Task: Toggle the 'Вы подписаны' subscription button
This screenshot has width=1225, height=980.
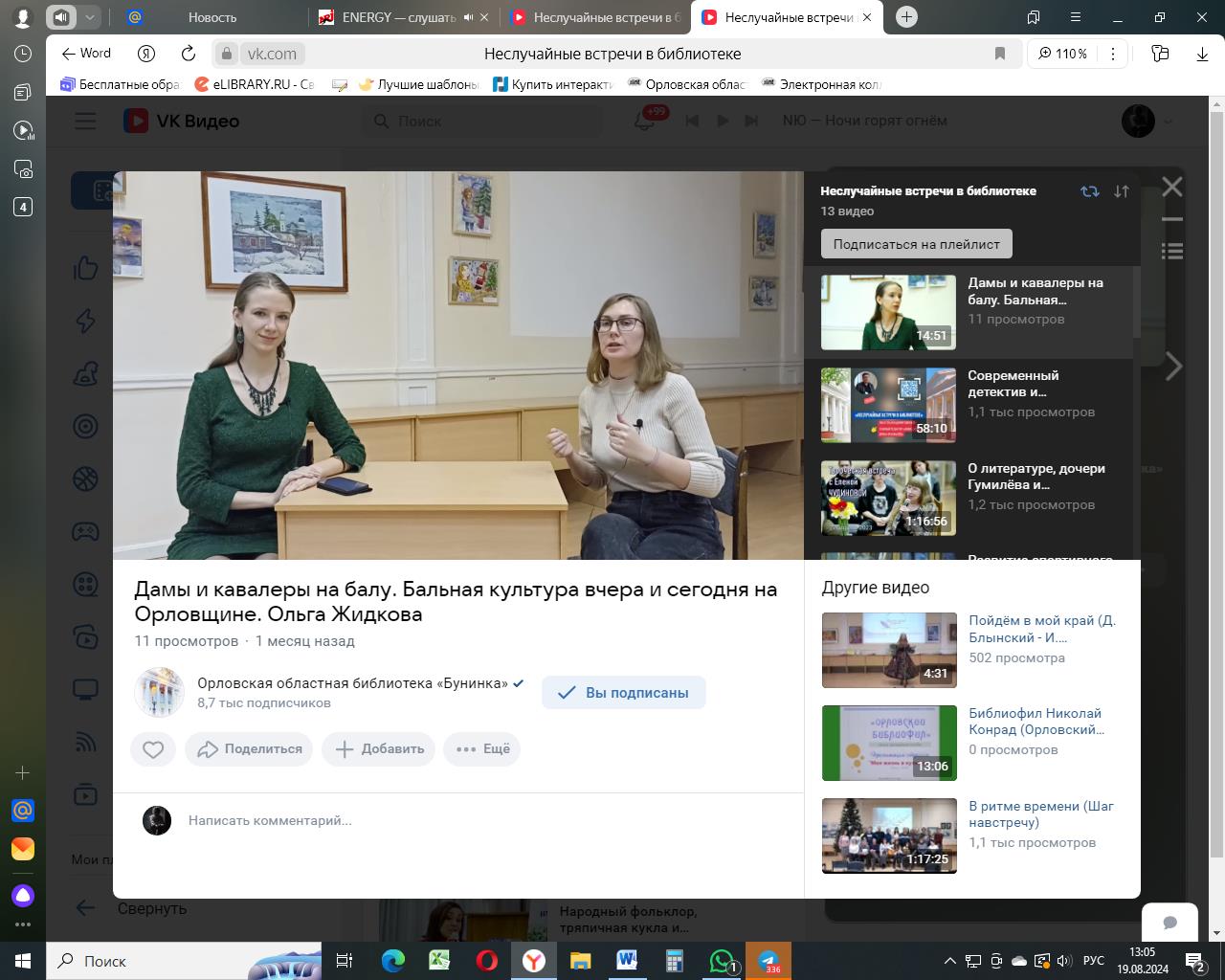Action: (623, 693)
